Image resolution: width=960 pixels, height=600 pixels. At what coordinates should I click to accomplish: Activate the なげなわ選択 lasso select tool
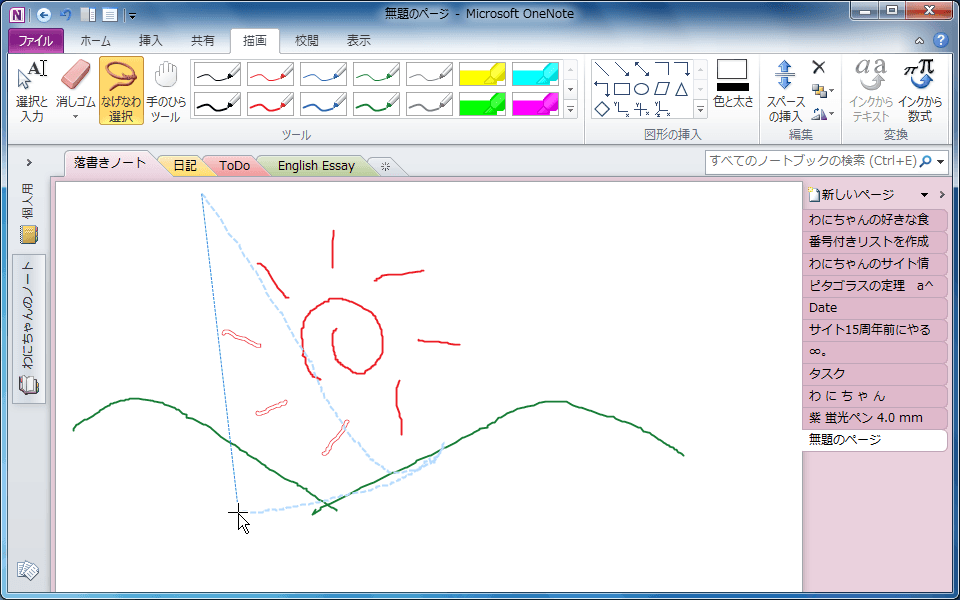point(121,91)
